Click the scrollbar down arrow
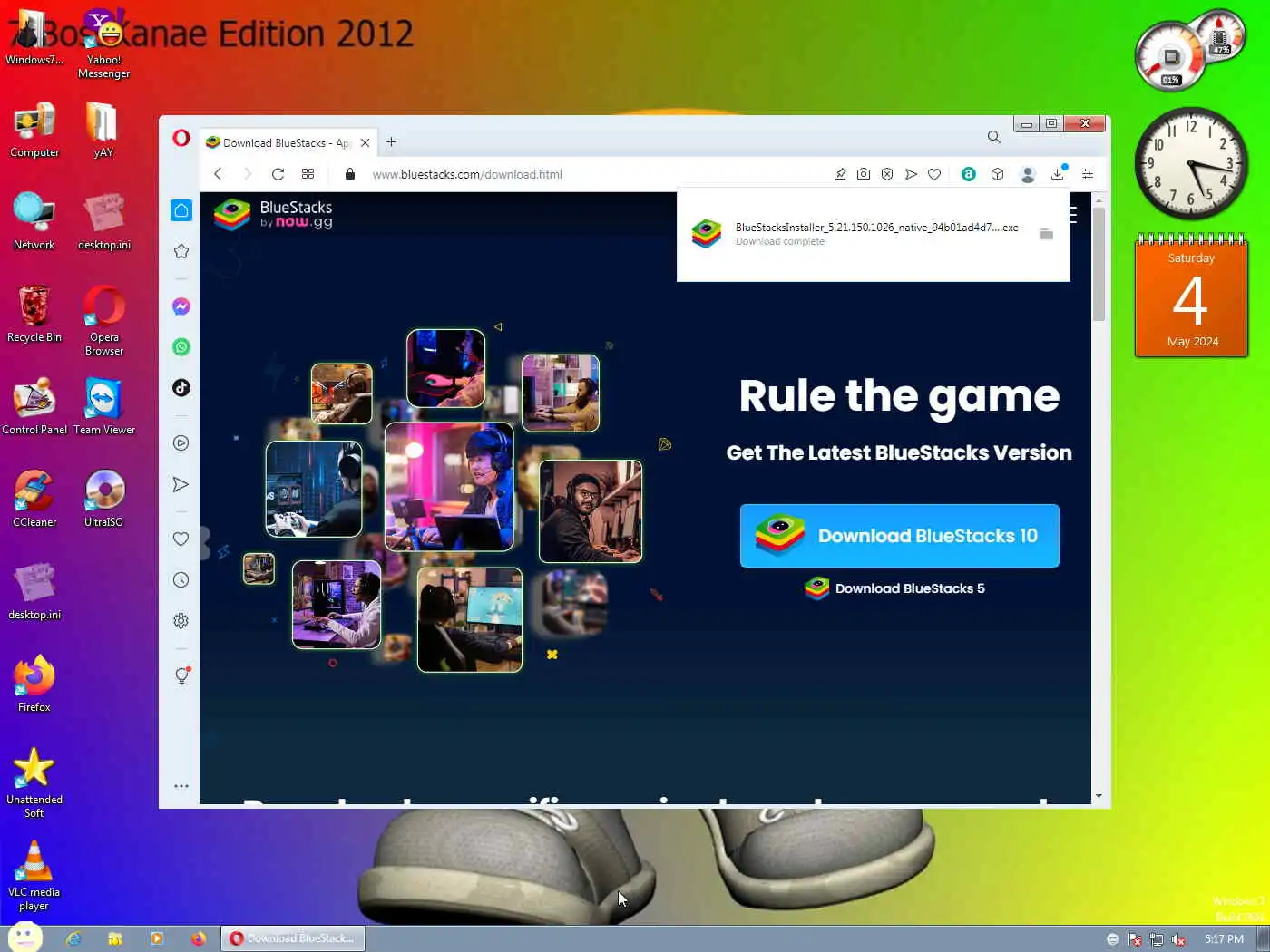Image resolution: width=1270 pixels, height=952 pixels. [1099, 797]
